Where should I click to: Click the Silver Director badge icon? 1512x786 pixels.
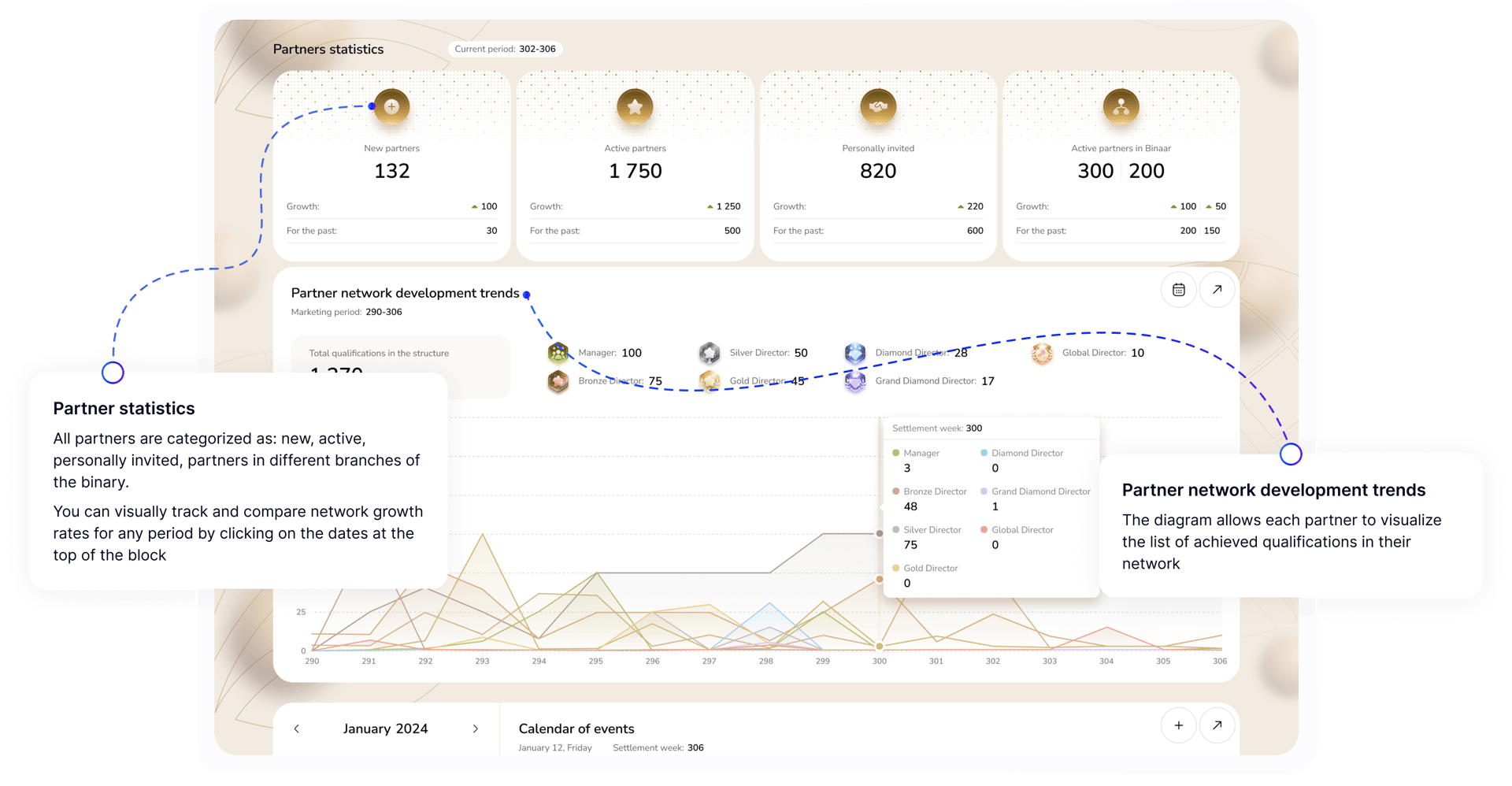(x=710, y=353)
